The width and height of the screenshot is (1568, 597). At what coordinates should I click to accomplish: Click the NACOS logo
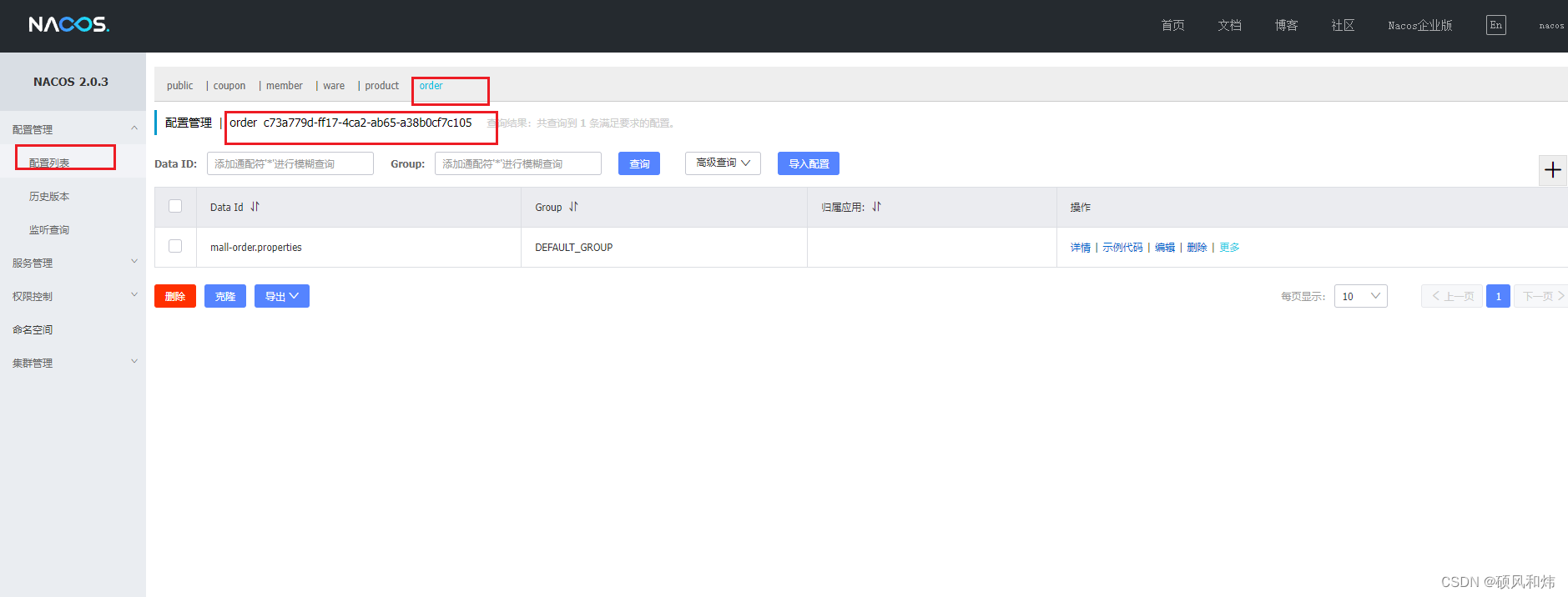click(x=69, y=24)
